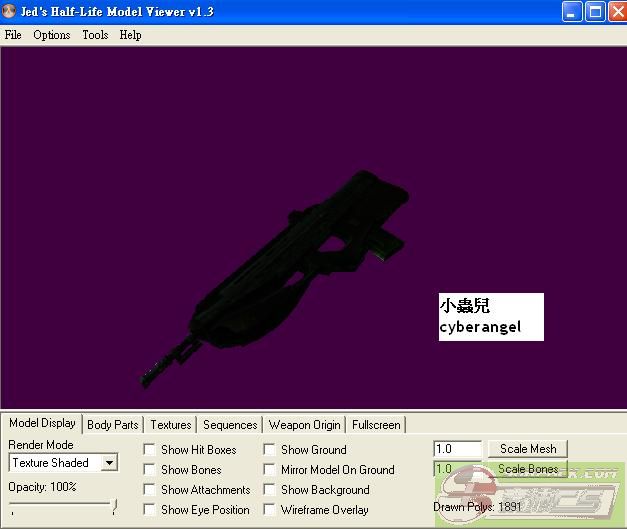The image size is (627, 529).
Task: Click the app icon in title bar
Action: point(11,12)
